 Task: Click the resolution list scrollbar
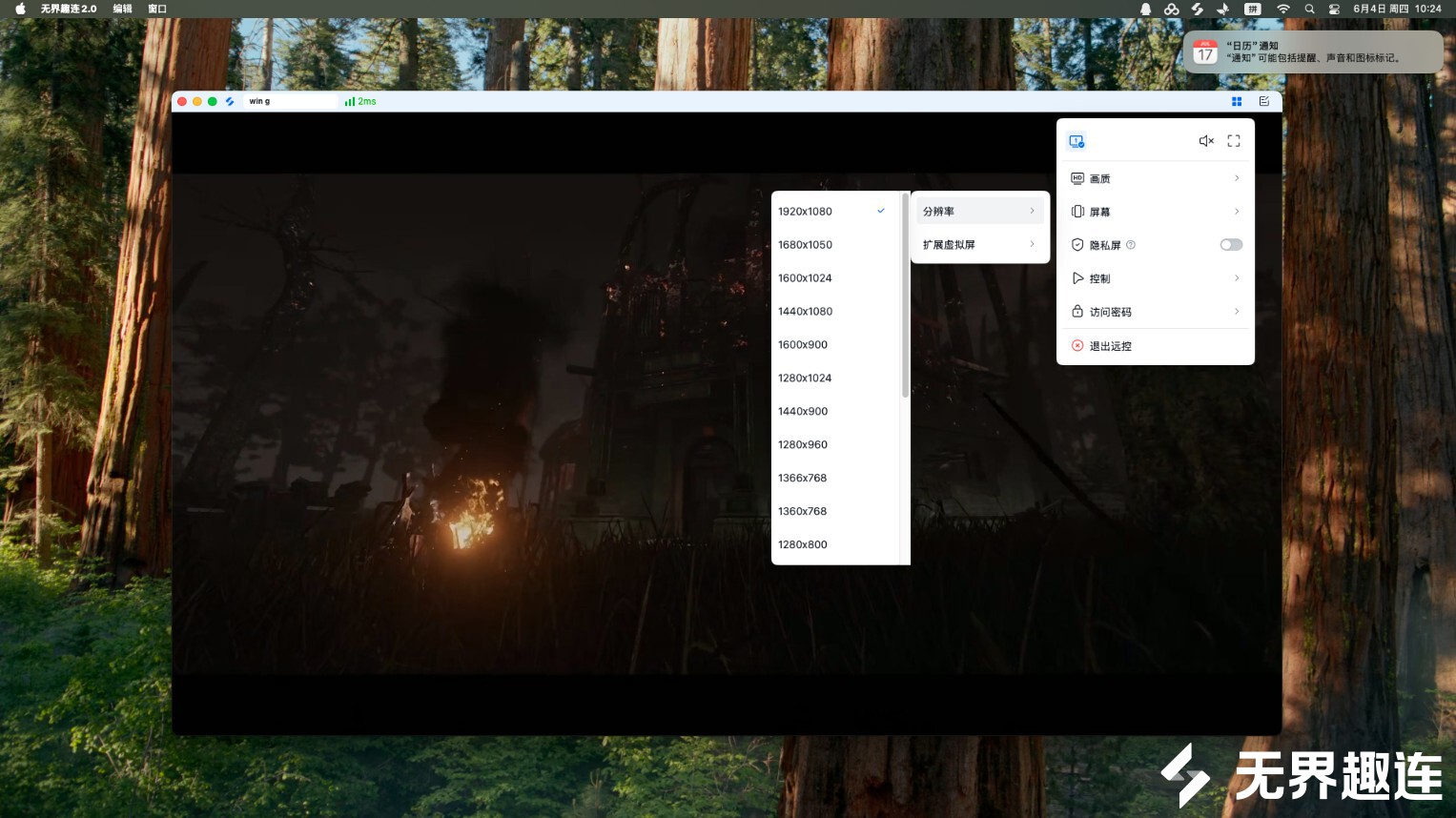click(905, 296)
